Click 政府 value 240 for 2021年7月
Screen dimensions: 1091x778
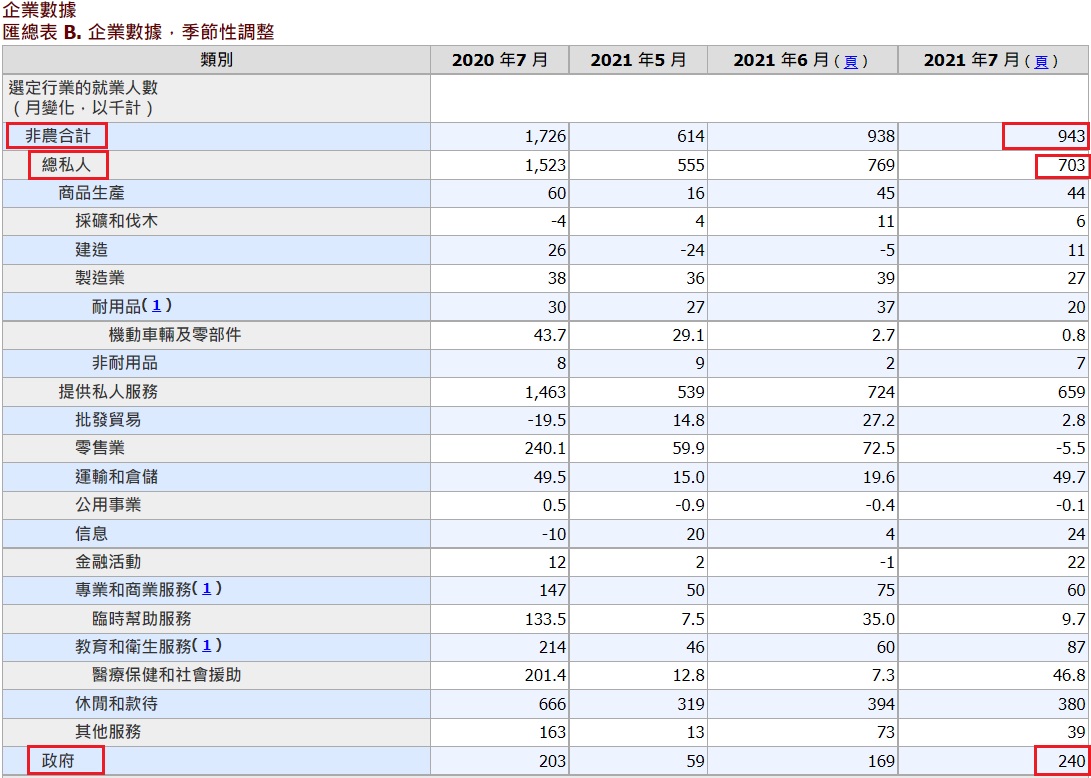coord(1073,761)
